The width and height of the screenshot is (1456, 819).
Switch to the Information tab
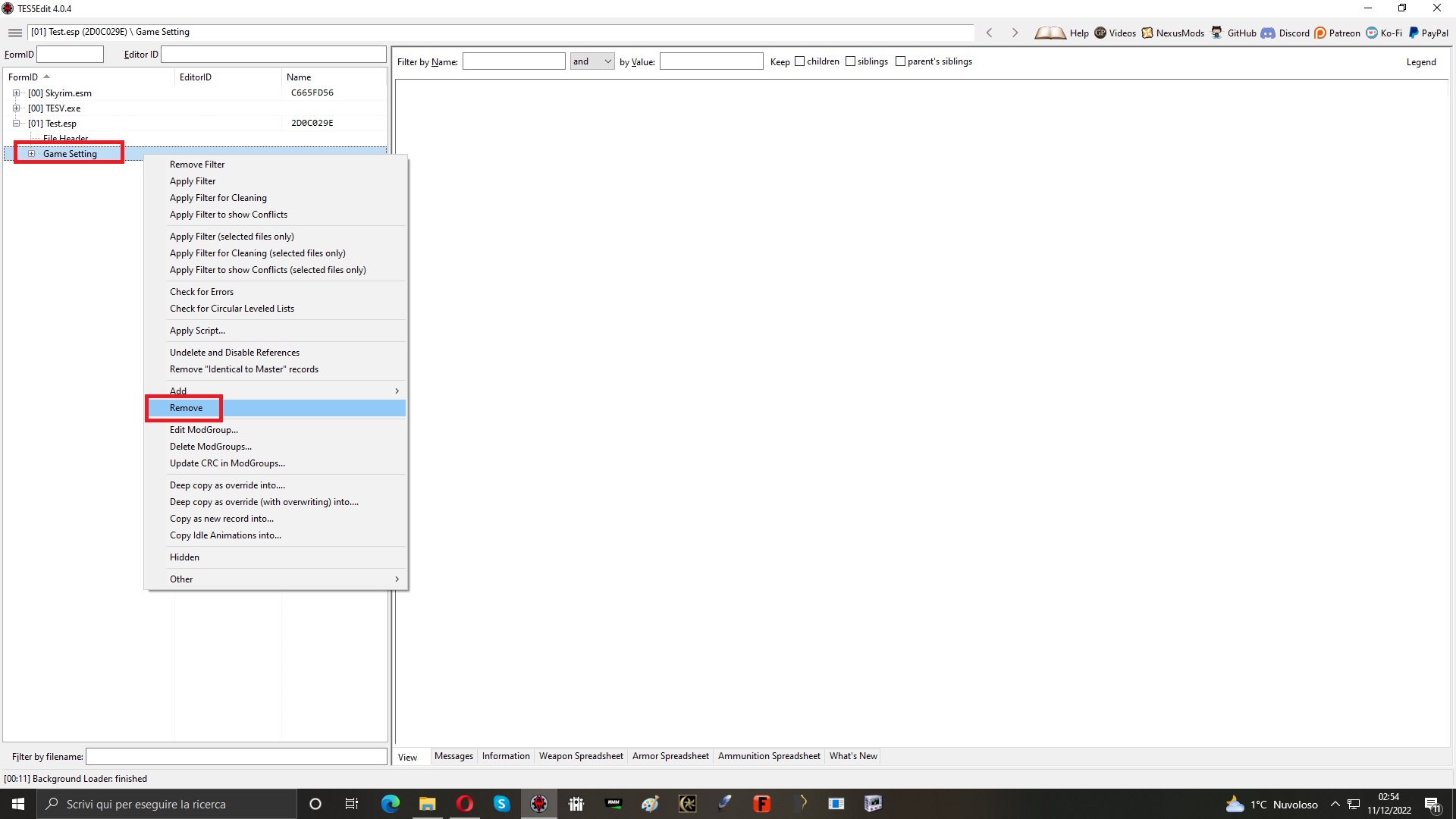tap(506, 756)
